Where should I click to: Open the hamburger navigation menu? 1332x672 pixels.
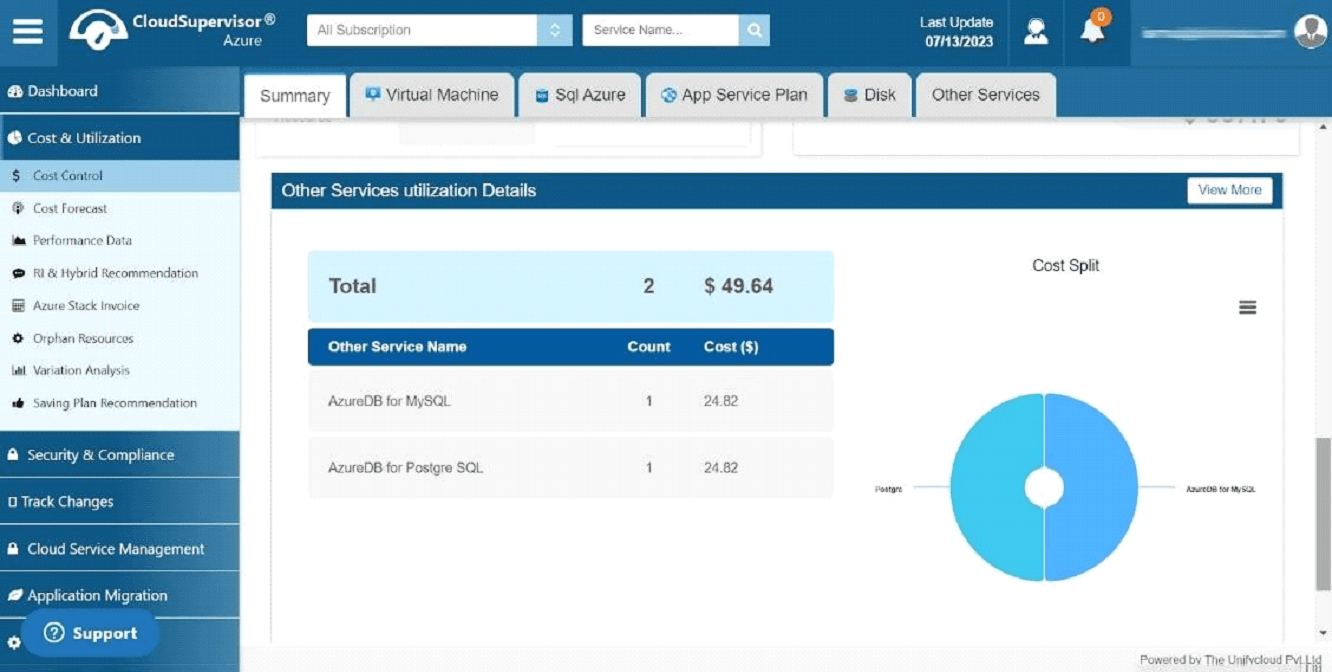point(28,31)
